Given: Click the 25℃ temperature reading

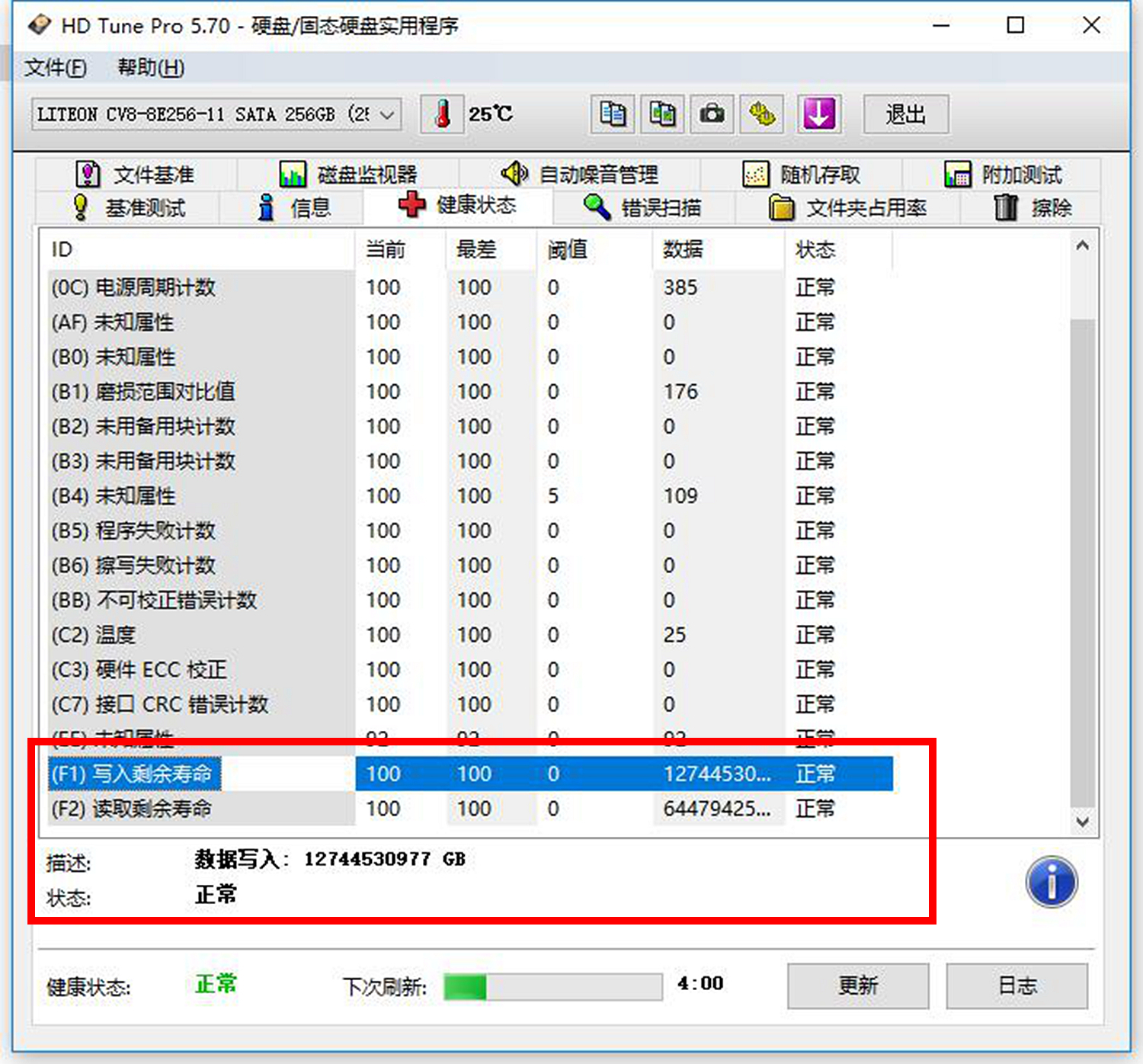Looking at the screenshot, I should click(x=491, y=114).
